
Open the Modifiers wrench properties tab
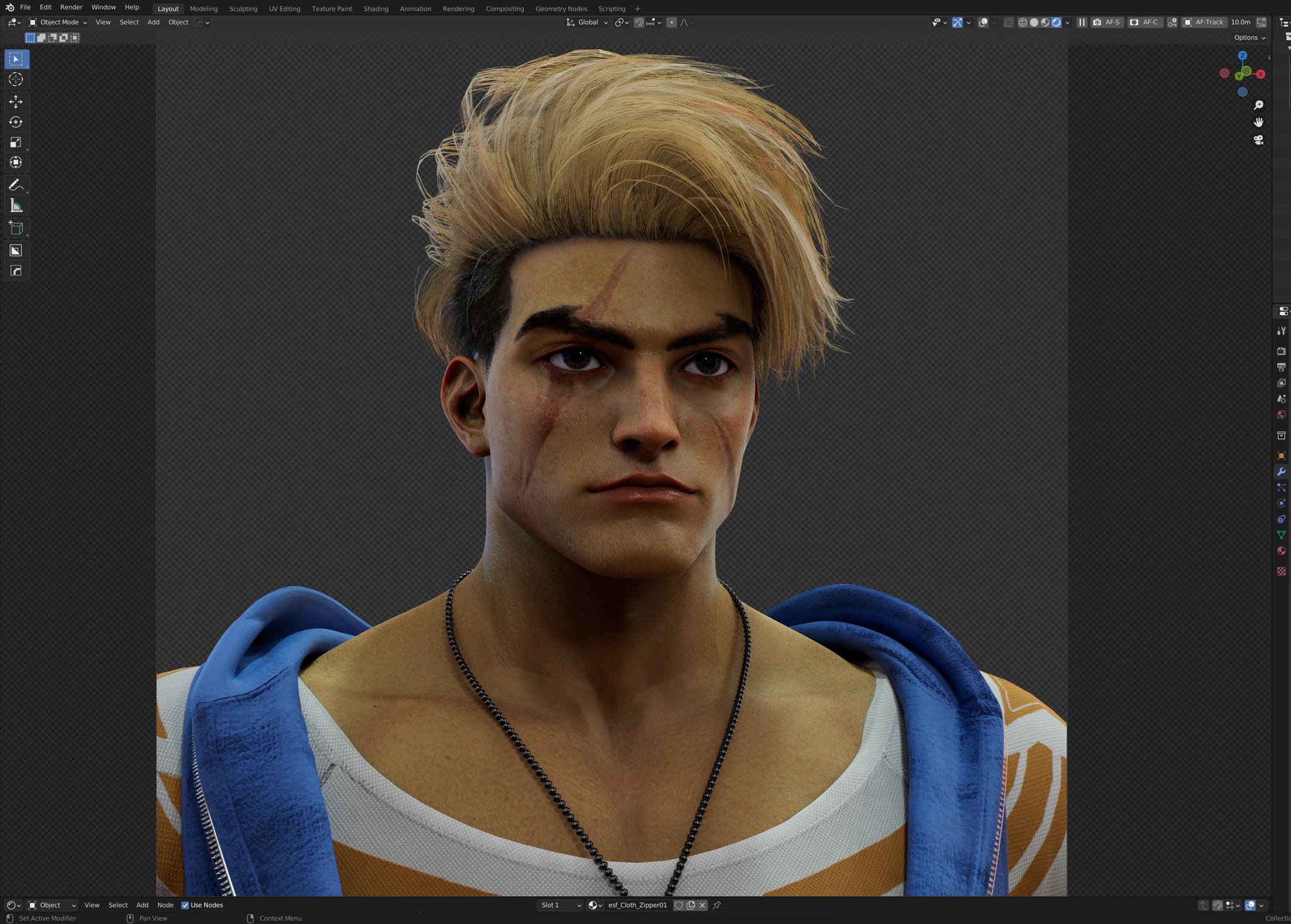(1281, 471)
